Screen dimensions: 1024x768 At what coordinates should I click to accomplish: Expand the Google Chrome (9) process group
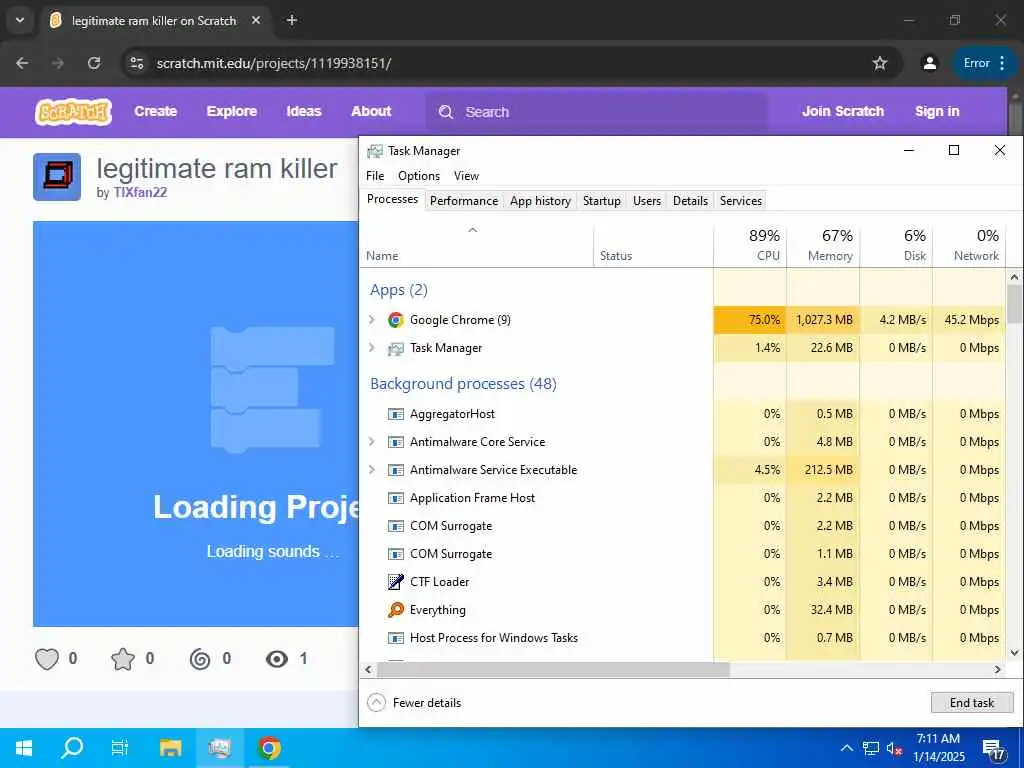(x=372, y=320)
